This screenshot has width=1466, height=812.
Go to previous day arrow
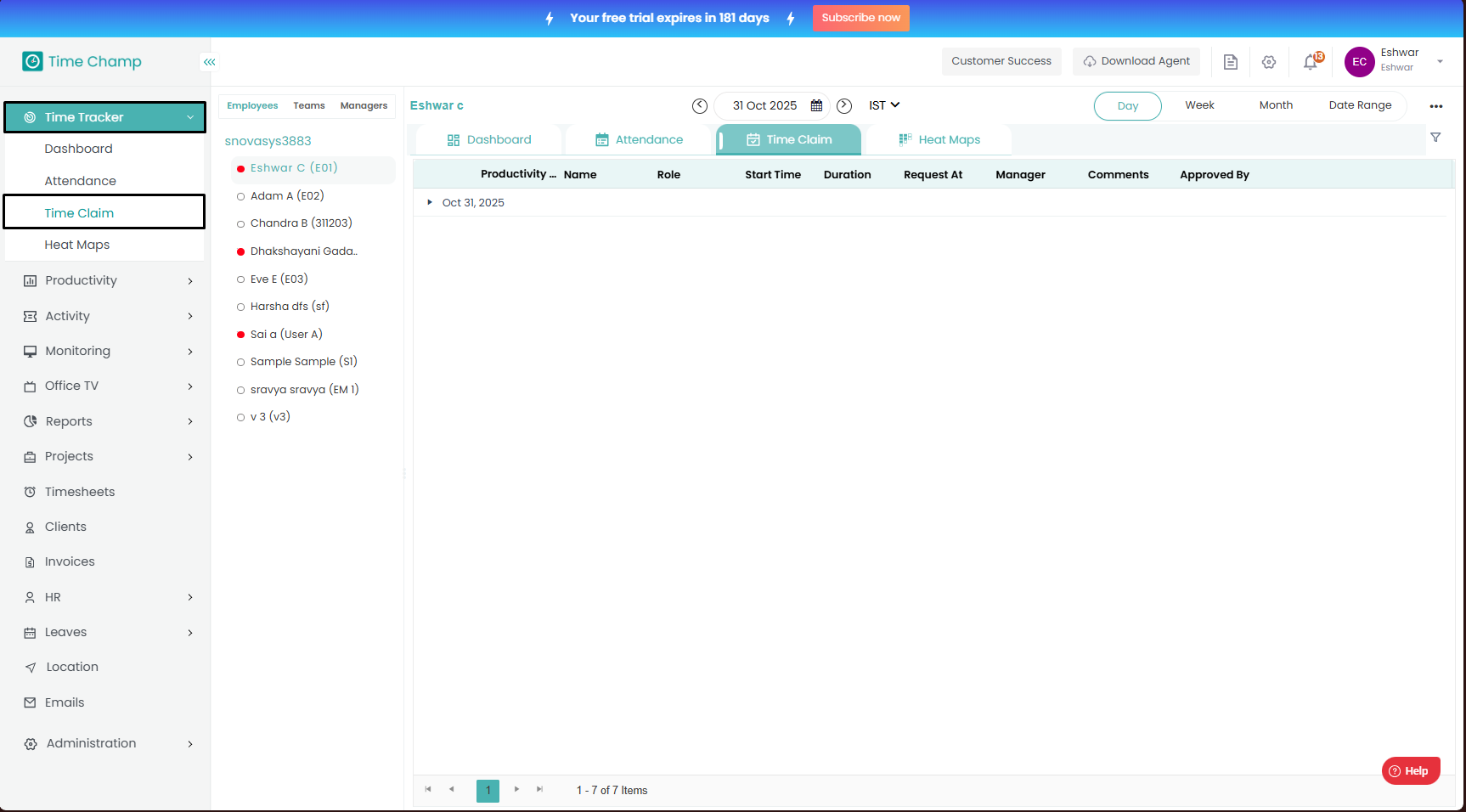click(x=700, y=106)
